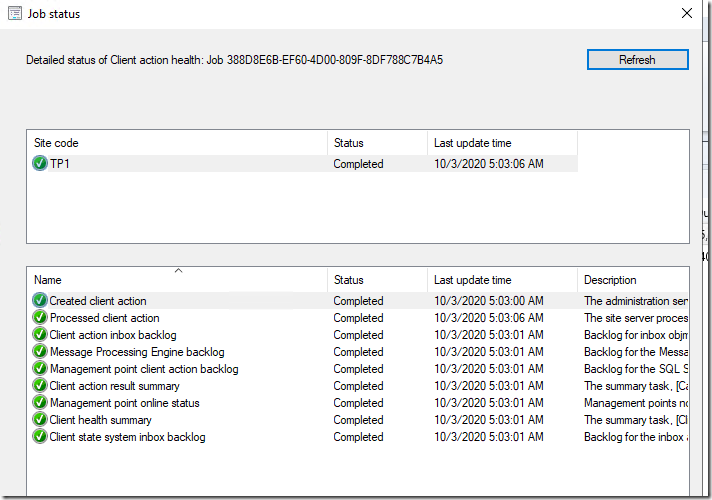The image size is (712, 500).
Task: Click Status header in the site list
Action: [x=376, y=143]
